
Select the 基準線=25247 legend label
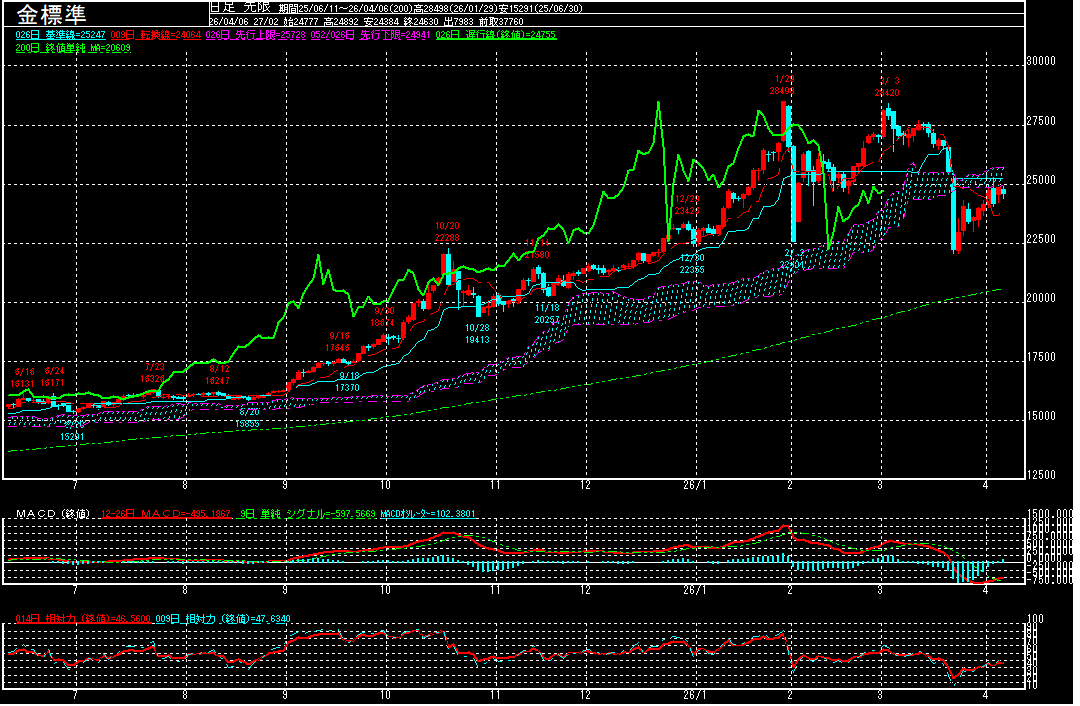pyautogui.click(x=52, y=34)
